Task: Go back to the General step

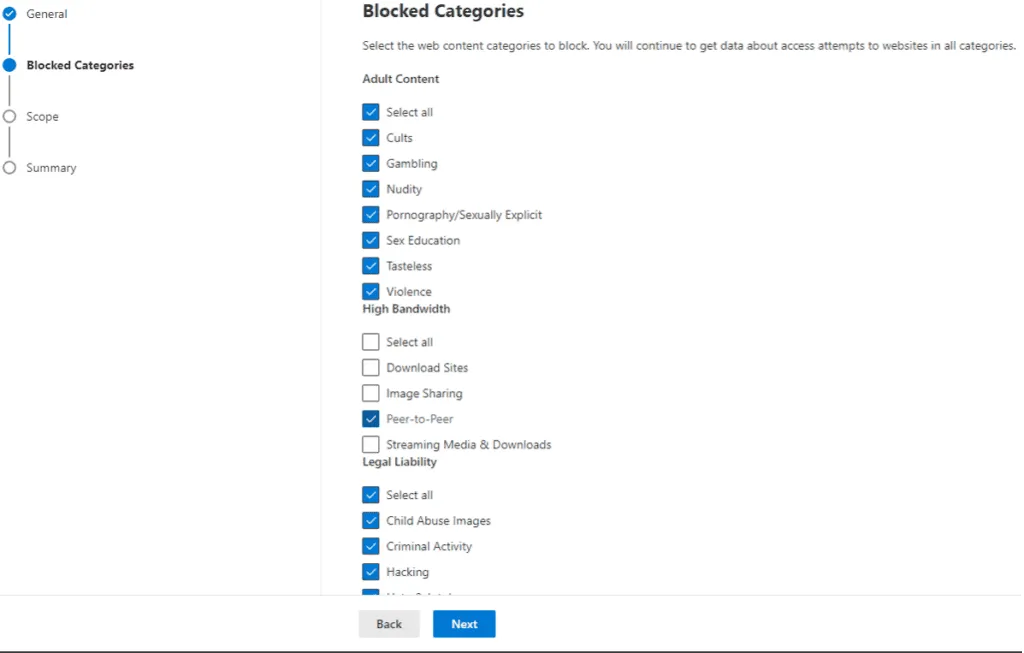Action: [x=44, y=13]
